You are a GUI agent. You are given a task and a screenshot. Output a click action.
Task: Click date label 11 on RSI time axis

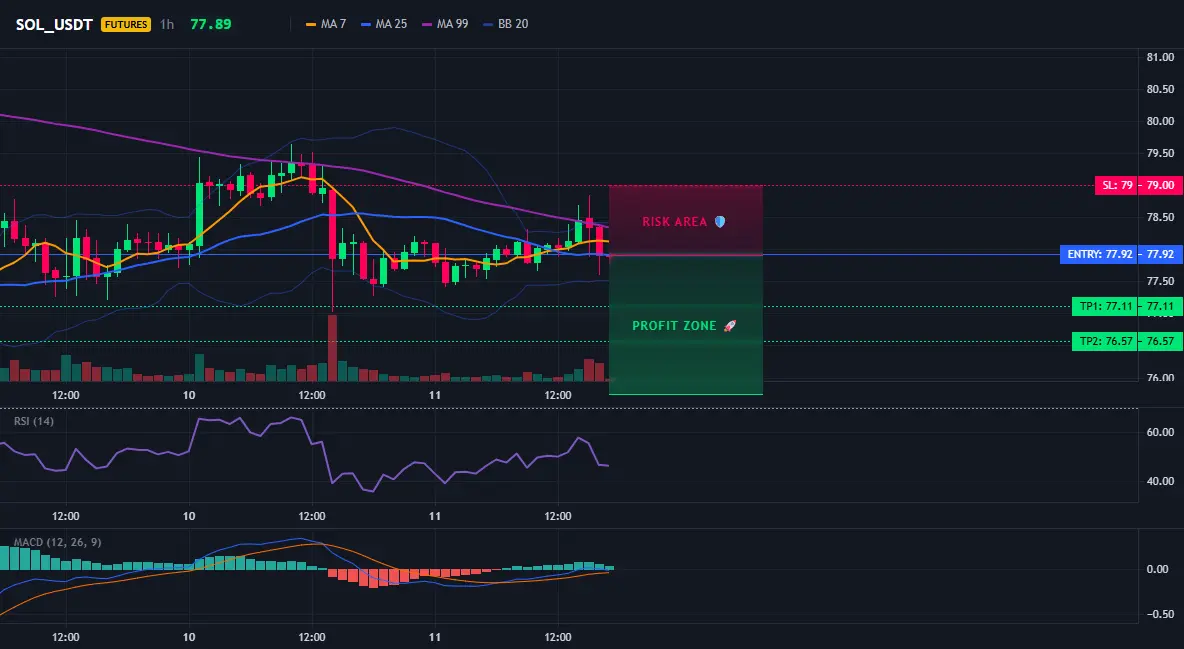(435, 516)
